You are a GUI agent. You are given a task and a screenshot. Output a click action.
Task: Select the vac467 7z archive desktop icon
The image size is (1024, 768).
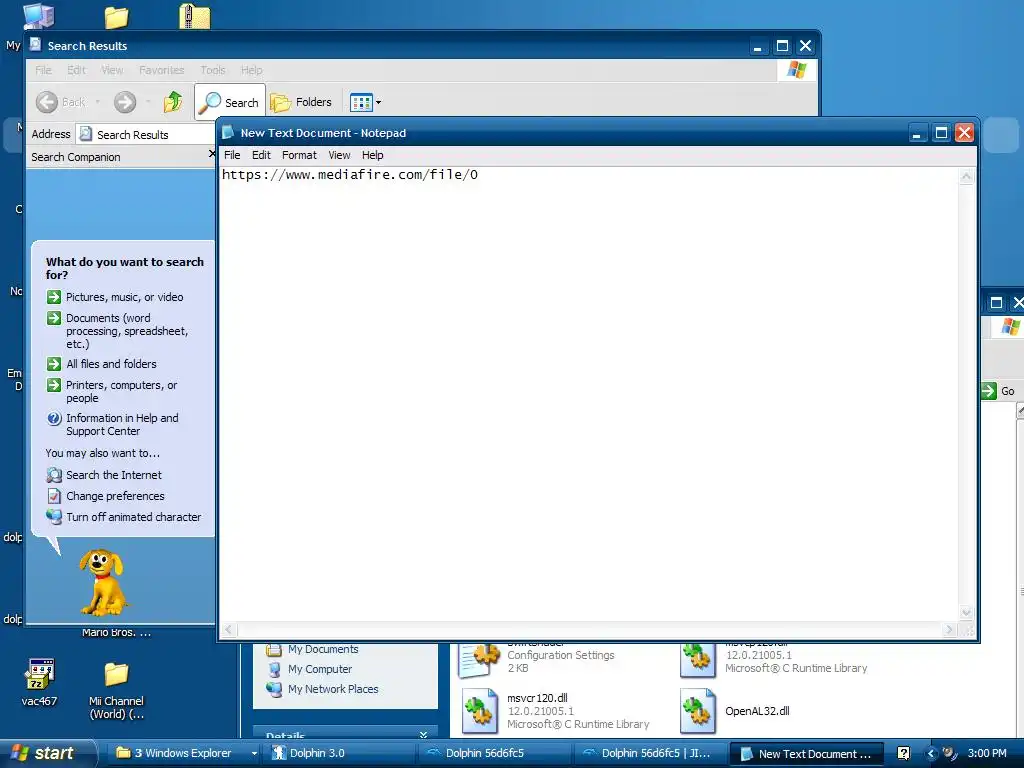tap(40, 675)
